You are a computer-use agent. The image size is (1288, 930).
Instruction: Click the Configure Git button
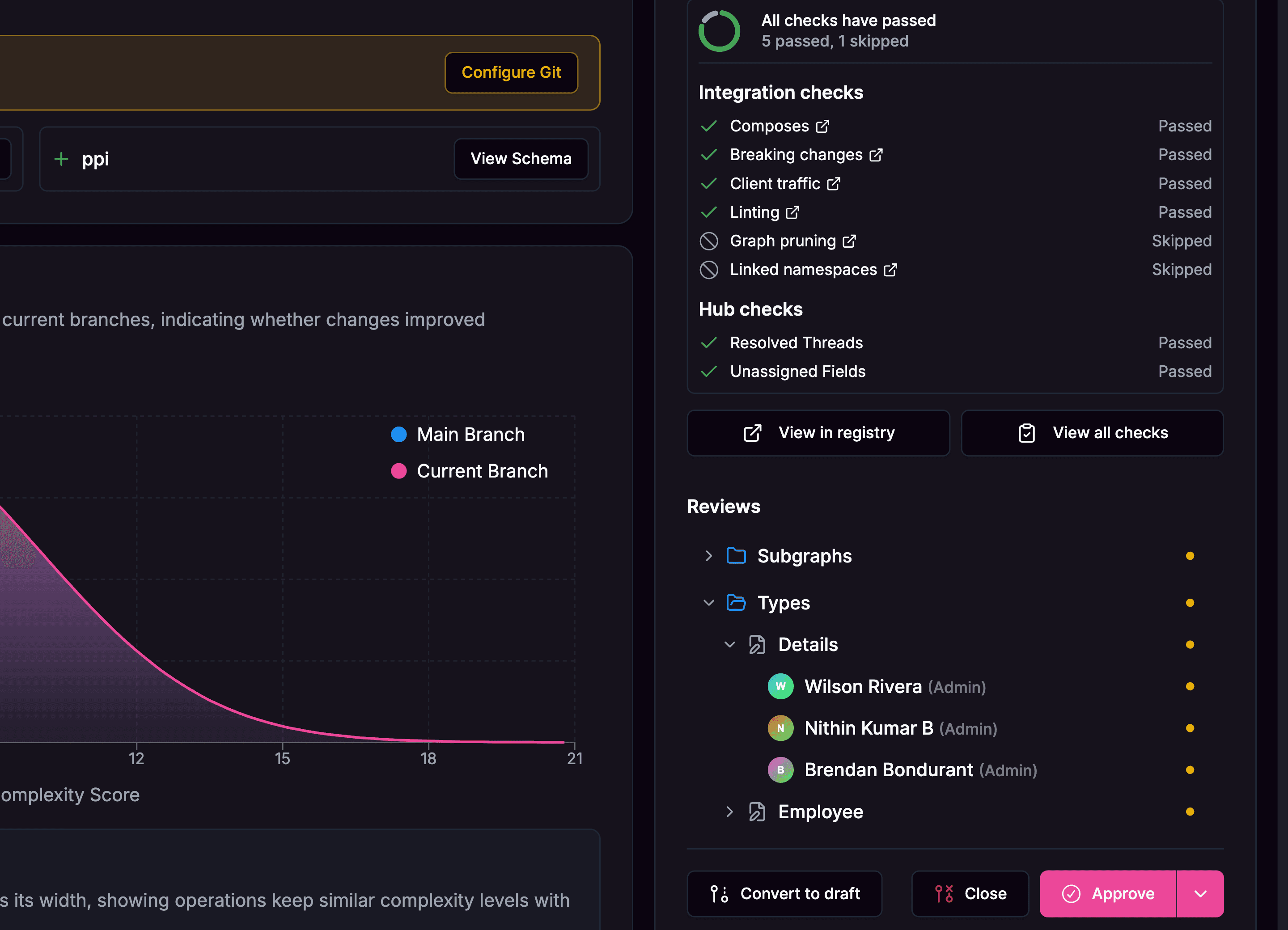(511, 73)
